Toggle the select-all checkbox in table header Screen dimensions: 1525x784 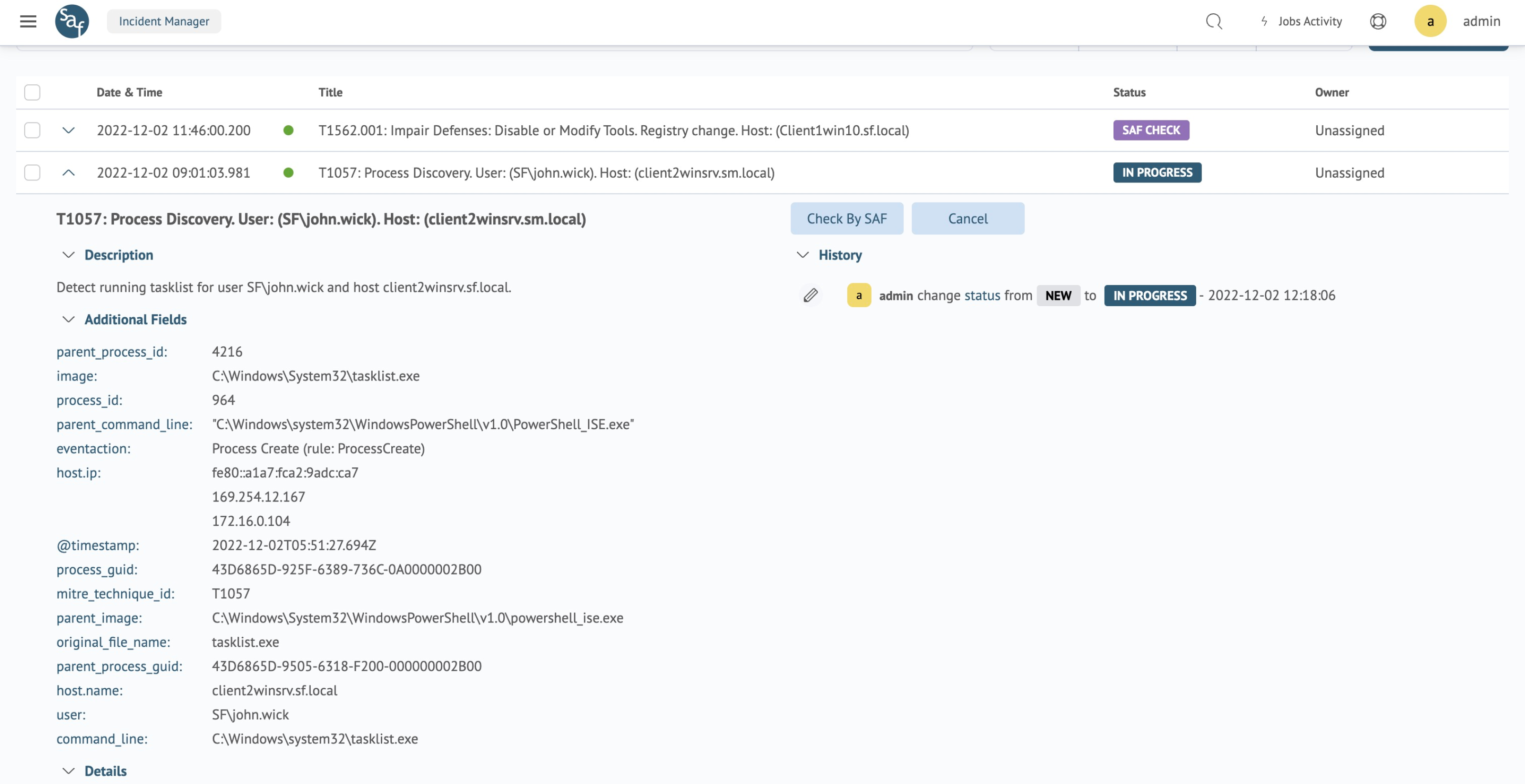pyautogui.click(x=32, y=92)
